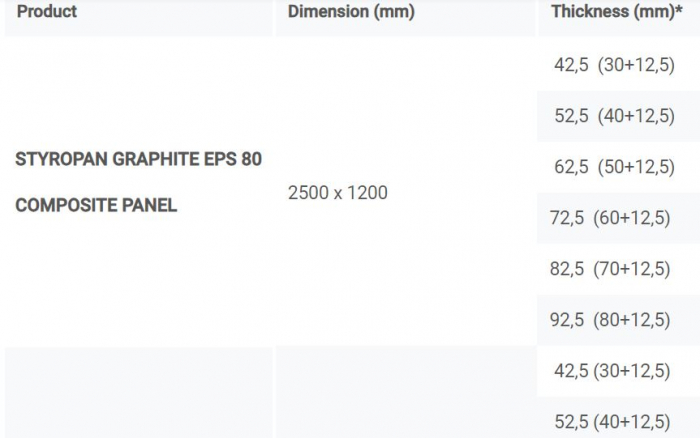
Task: Click the empty Product cell in the lower group
Action: click(138, 393)
